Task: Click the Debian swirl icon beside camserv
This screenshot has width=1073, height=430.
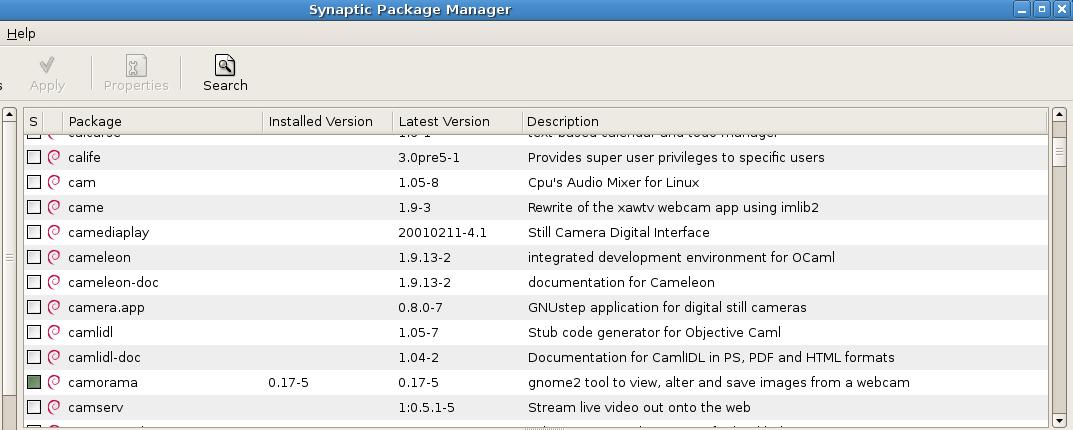Action: [x=54, y=407]
